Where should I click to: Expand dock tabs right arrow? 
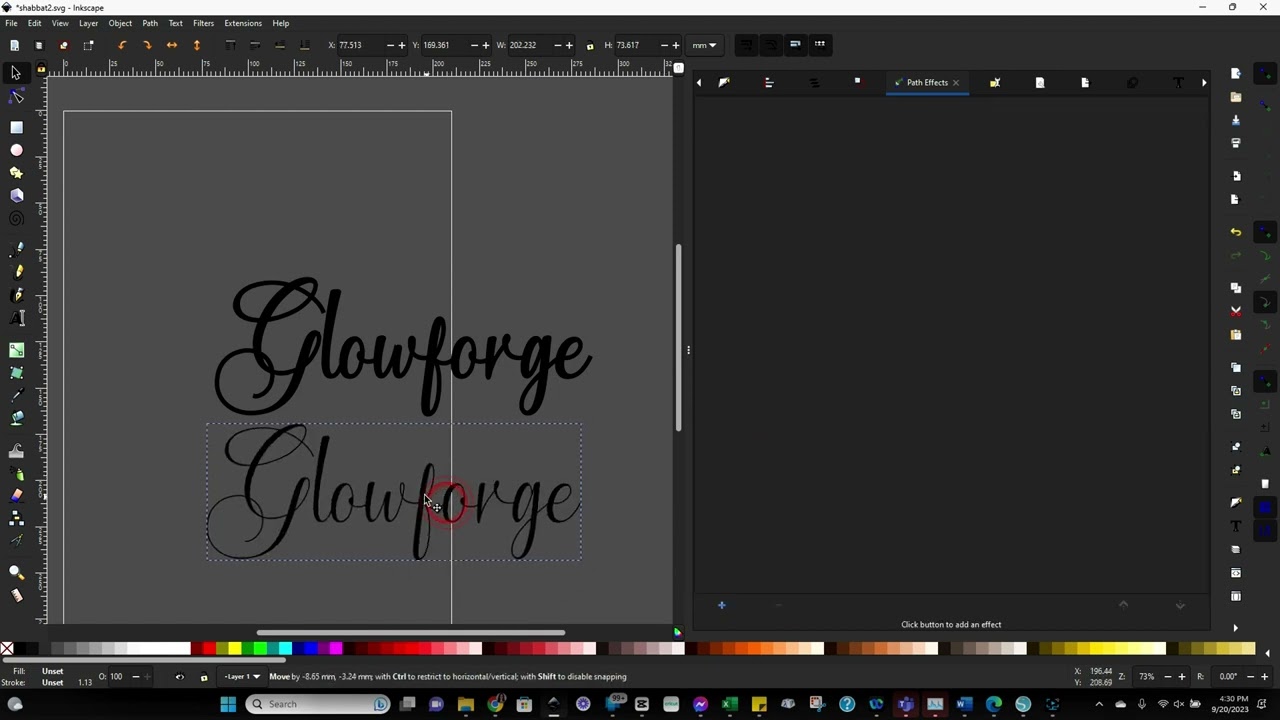1204,83
